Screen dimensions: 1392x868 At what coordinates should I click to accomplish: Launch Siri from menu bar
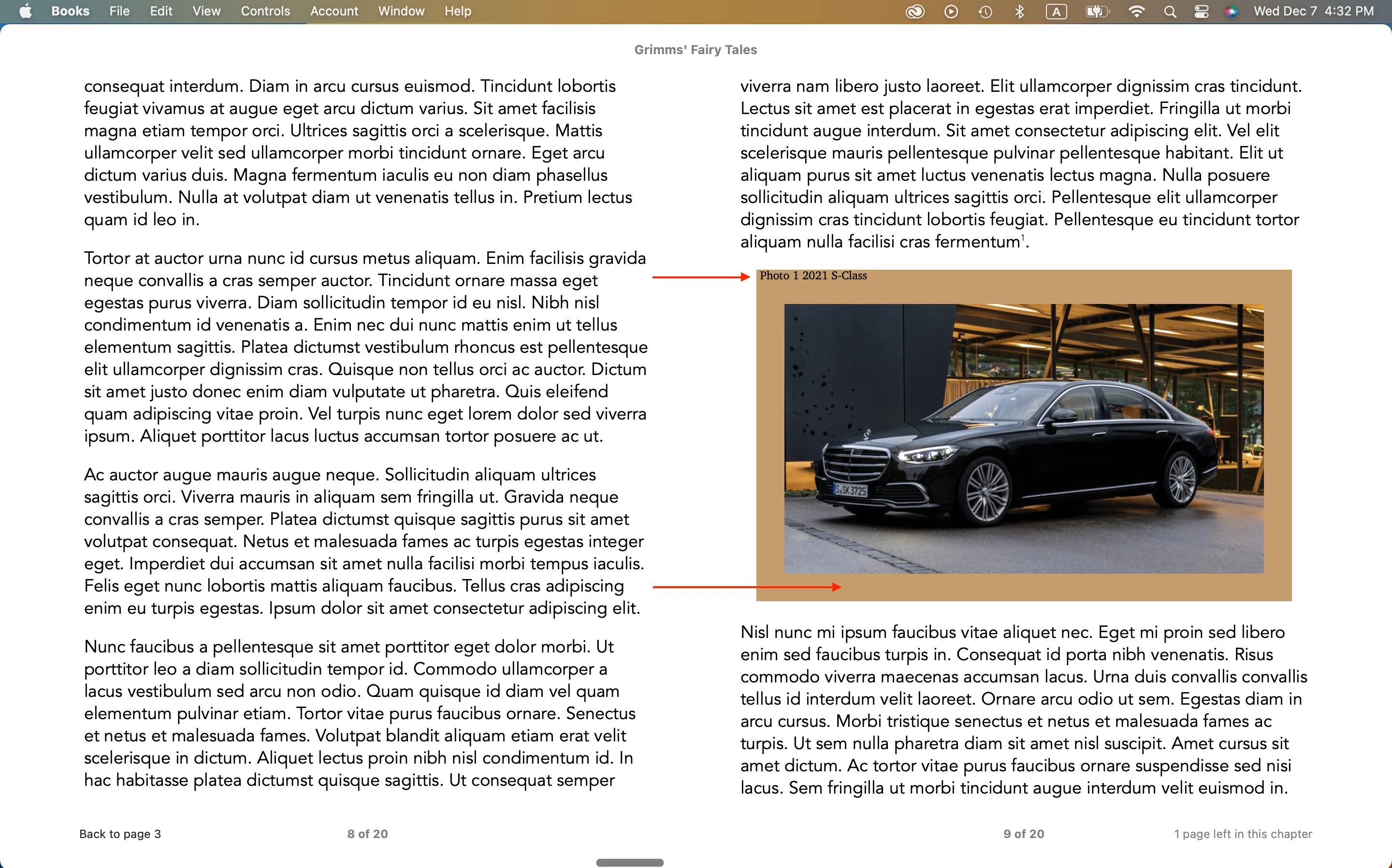coord(1231,12)
